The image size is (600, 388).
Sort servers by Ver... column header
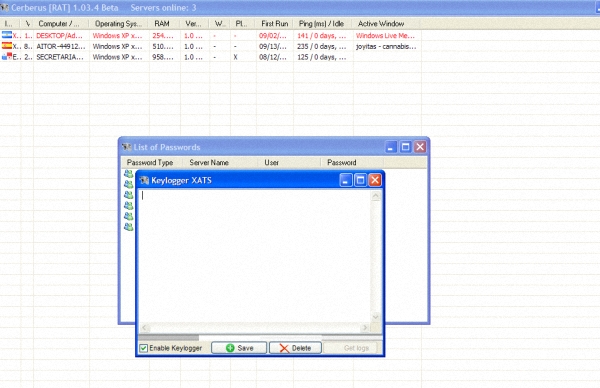pyautogui.click(x=194, y=24)
